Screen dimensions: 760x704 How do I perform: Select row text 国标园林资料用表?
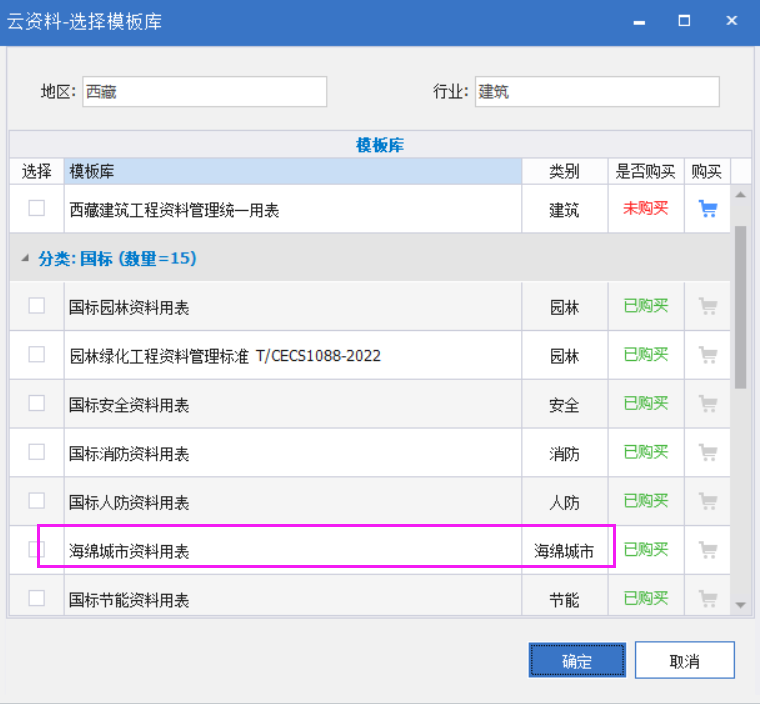pyautogui.click(x=129, y=307)
